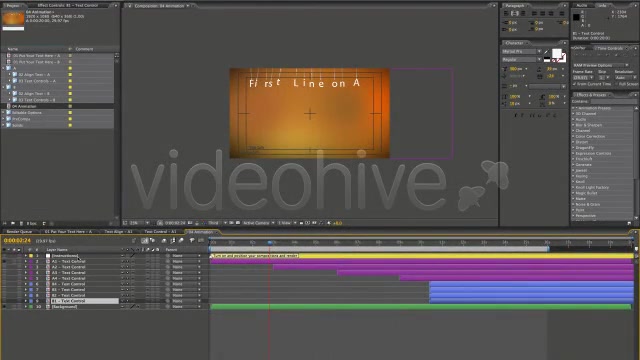
Task: Expand the 3D Channel effects category
Action: pyautogui.click(x=573, y=114)
